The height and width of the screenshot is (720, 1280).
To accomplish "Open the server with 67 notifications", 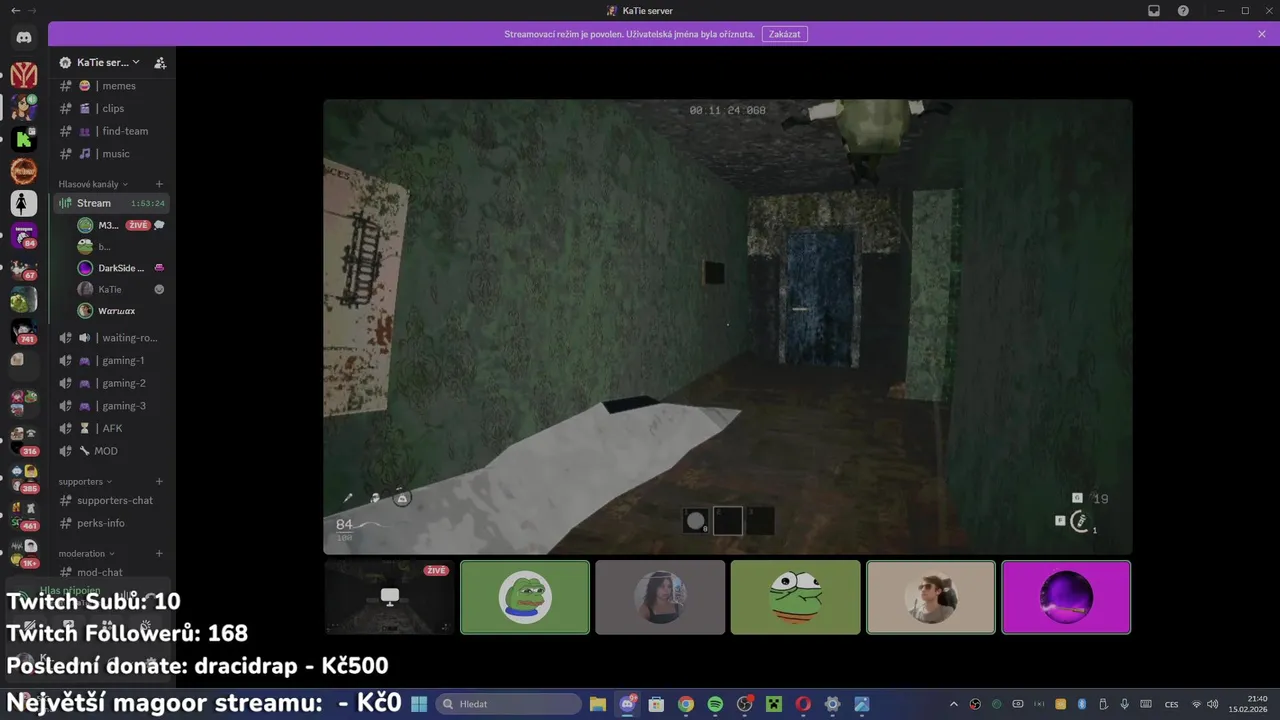I will (x=24, y=268).
